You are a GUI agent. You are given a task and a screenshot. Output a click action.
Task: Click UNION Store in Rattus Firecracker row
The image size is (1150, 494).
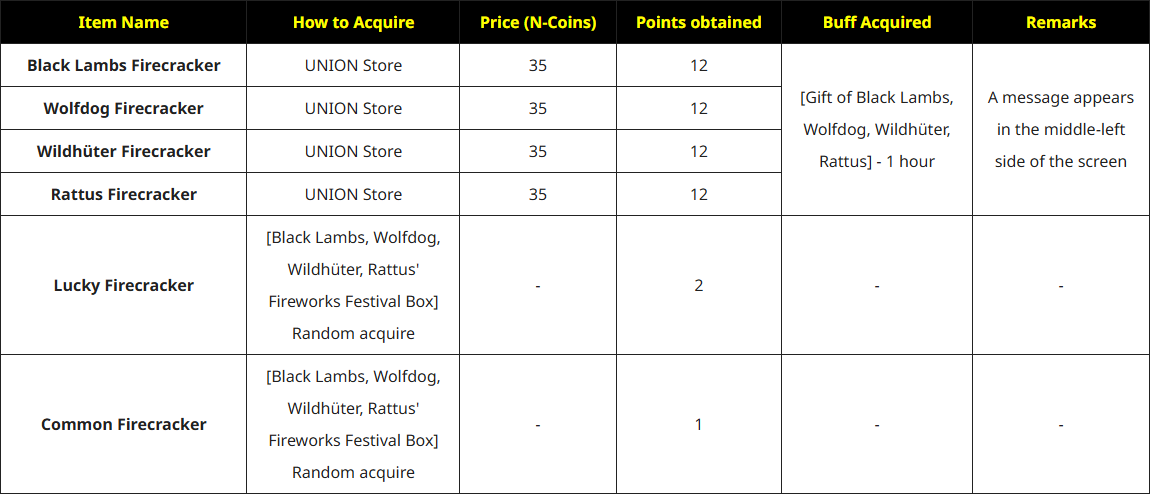tap(353, 195)
